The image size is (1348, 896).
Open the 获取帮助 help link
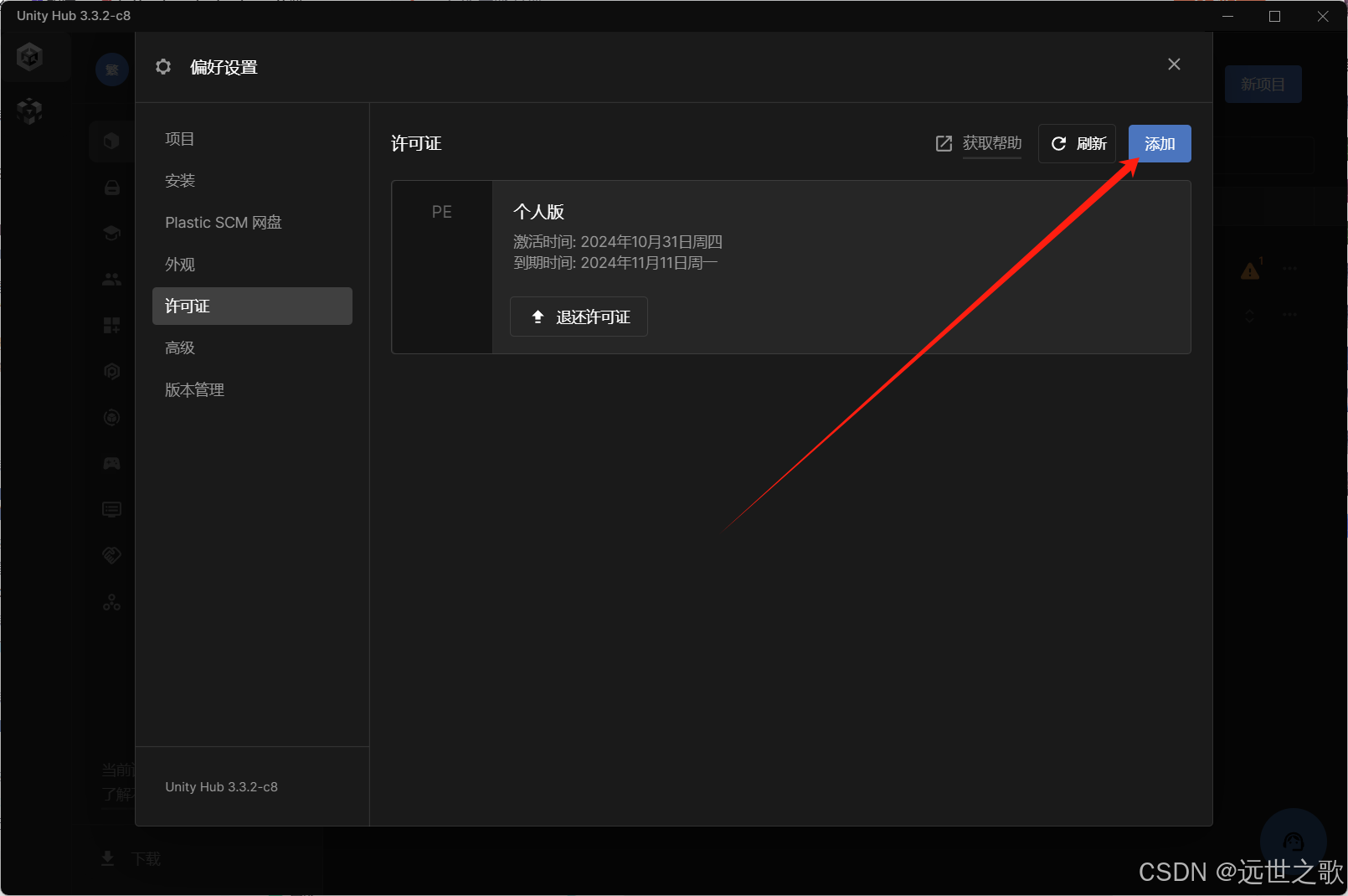992,143
